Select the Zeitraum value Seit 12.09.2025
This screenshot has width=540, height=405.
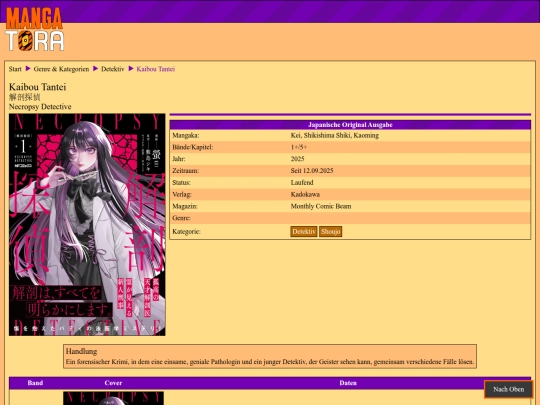click(x=312, y=171)
